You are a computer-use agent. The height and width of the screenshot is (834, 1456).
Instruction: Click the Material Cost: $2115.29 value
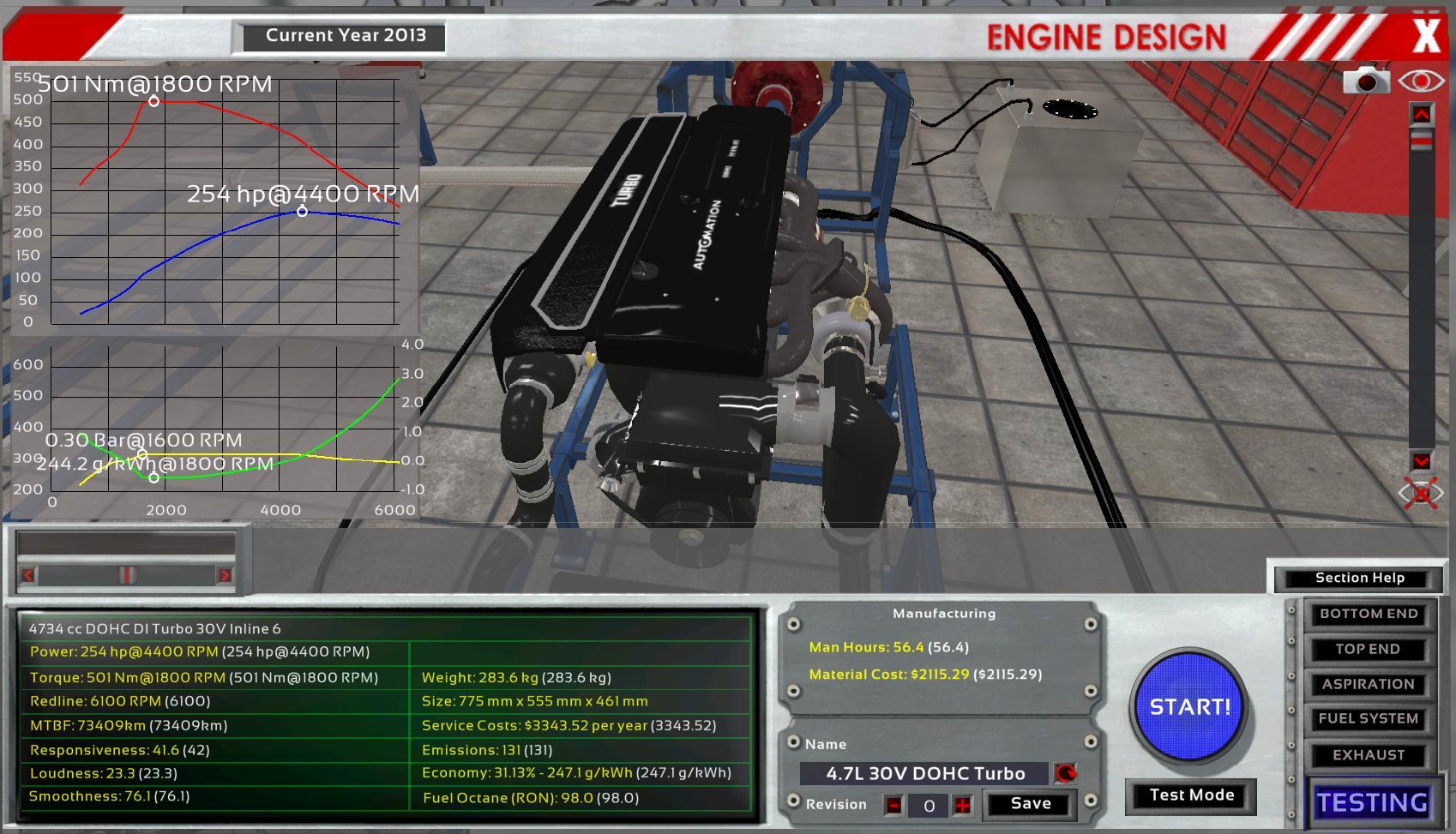click(x=925, y=675)
